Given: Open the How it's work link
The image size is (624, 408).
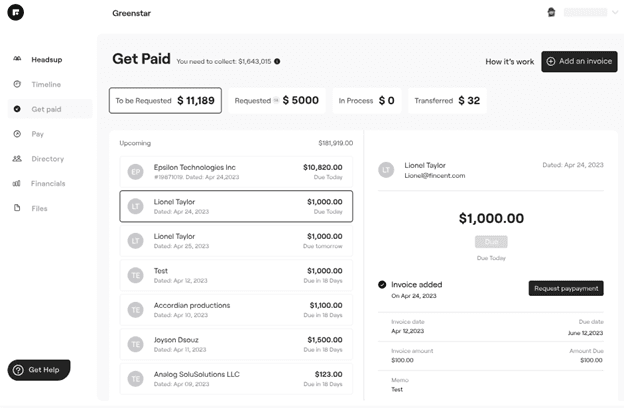Looking at the screenshot, I should pos(509,62).
